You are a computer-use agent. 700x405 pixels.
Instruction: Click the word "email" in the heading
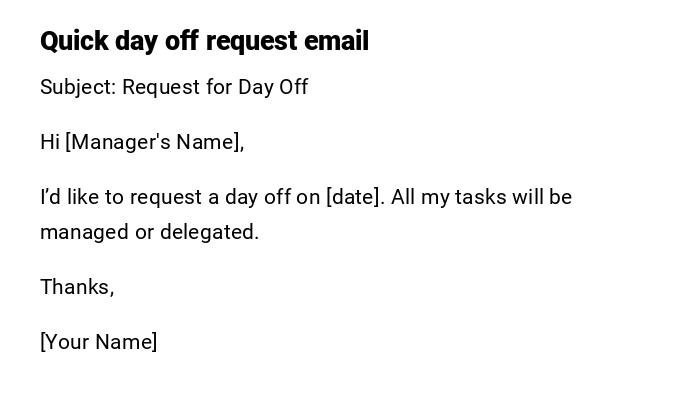(338, 42)
